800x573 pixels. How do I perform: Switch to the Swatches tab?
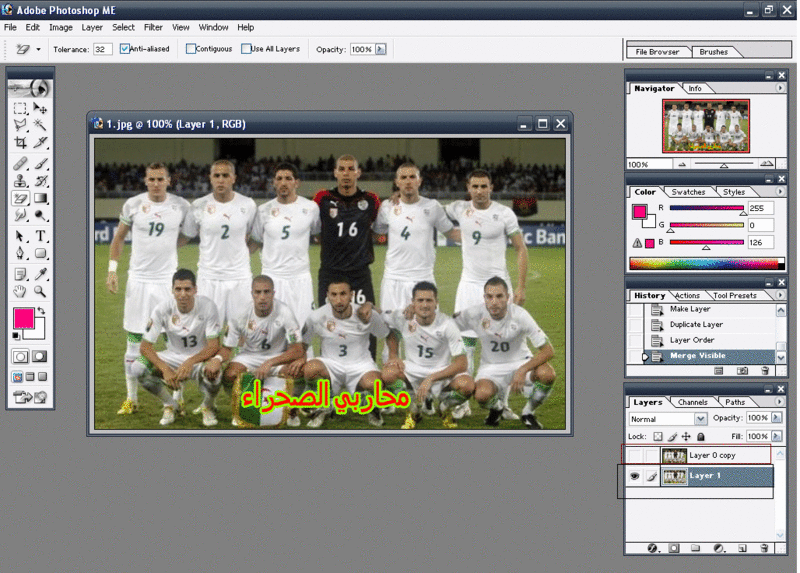tap(688, 192)
